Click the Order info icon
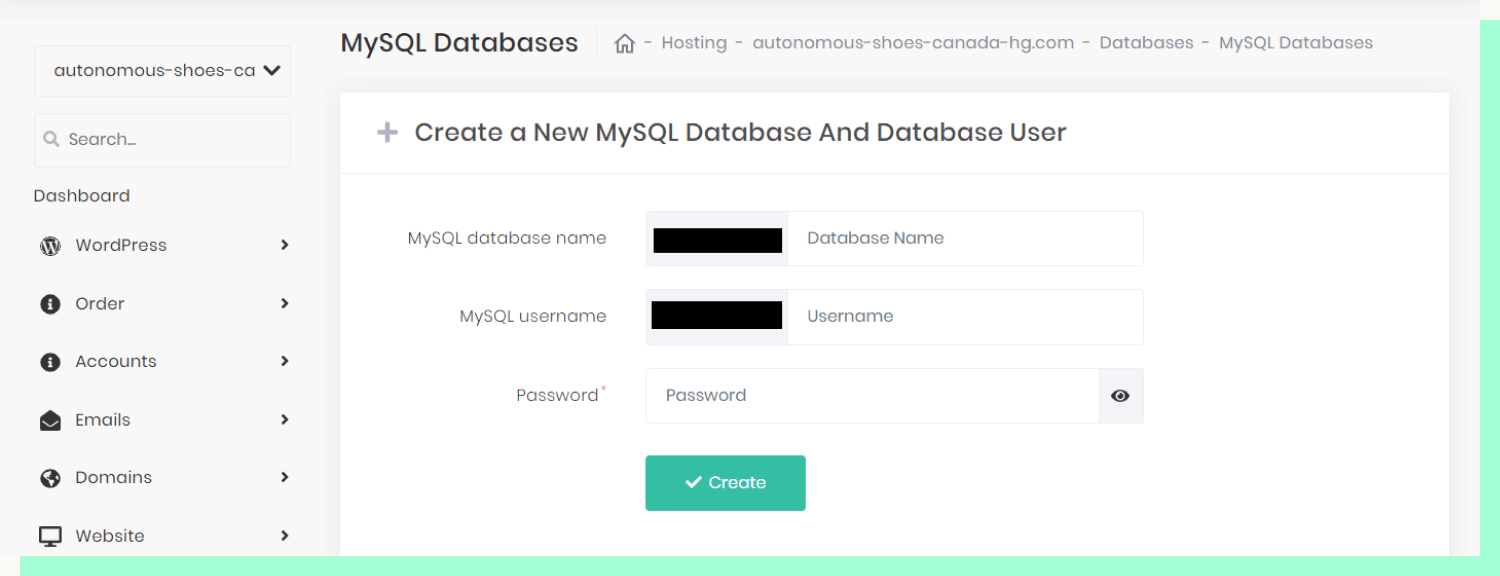This screenshot has height=576, width=1500. pyautogui.click(x=50, y=304)
